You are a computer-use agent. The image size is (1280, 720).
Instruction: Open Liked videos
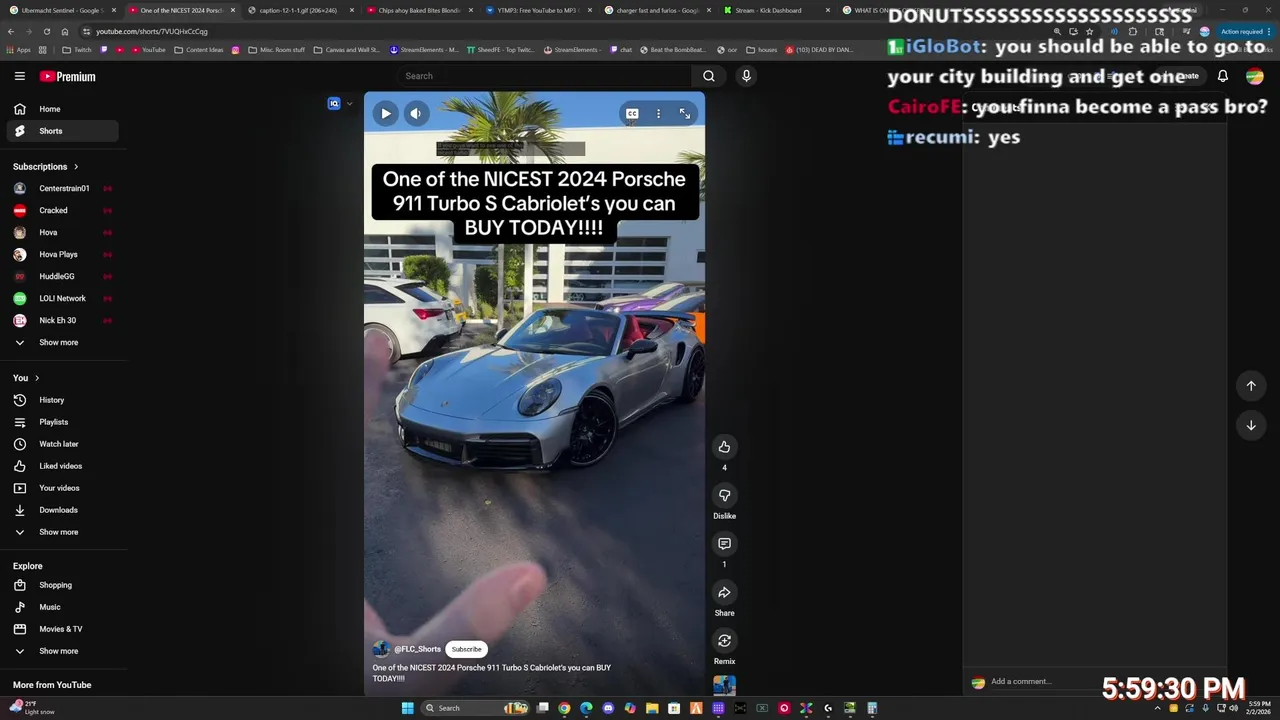(x=62, y=466)
